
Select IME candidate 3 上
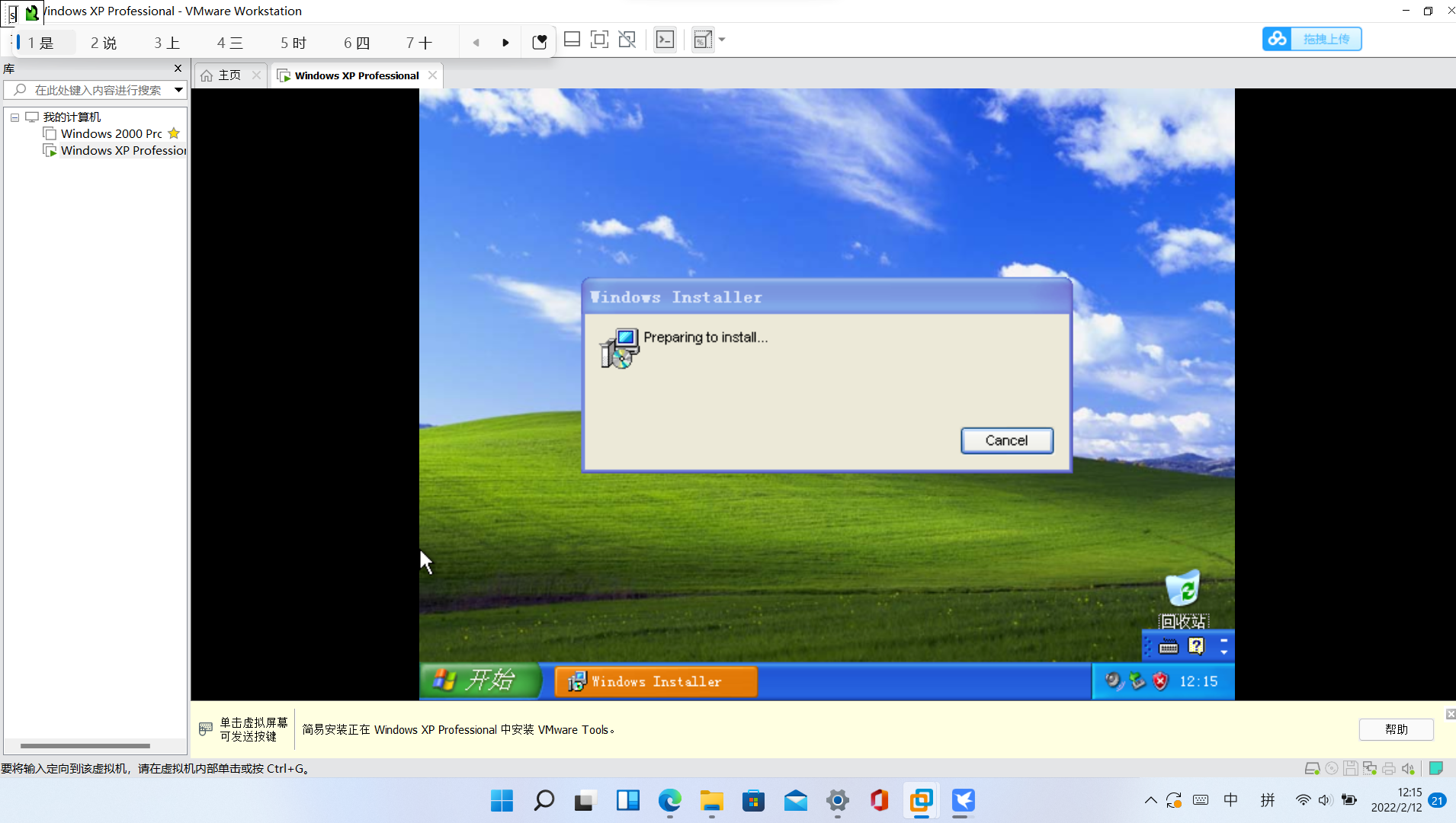pyautogui.click(x=167, y=43)
